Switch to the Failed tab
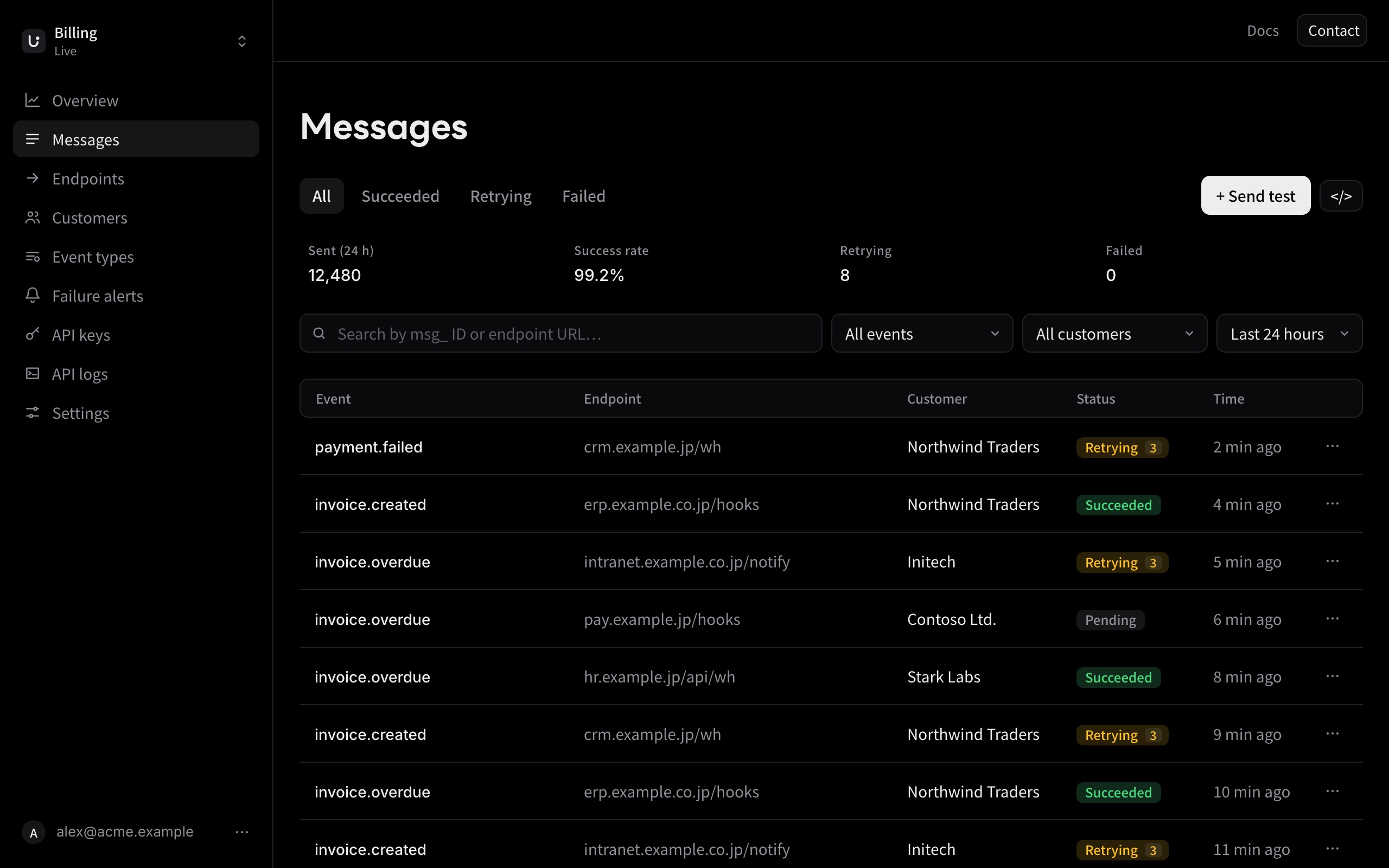Screen dimensions: 1389x868 tap(584, 196)
